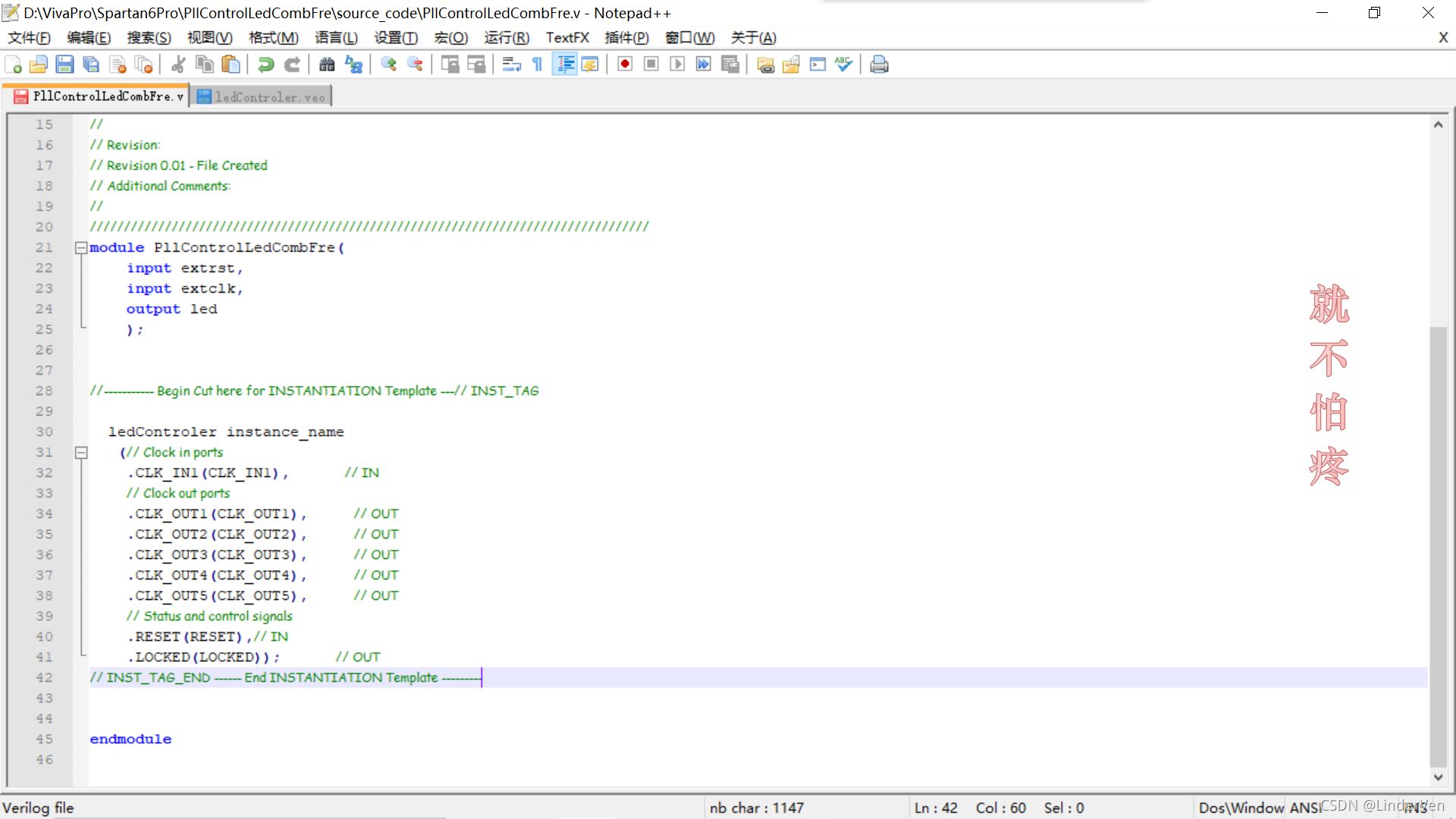Viewport: 1456px width, 819px height.
Task: Click the Undo toolbar icon
Action: [265, 64]
